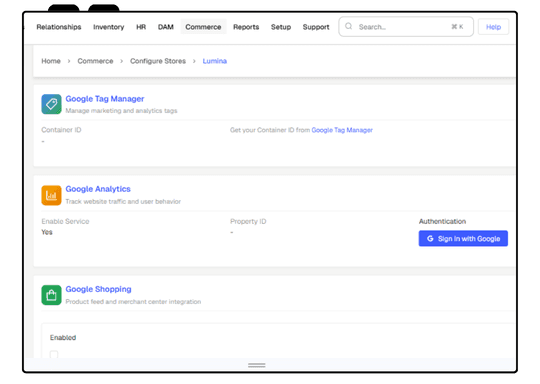Follow the Google Tag Manager help link

click(x=342, y=130)
